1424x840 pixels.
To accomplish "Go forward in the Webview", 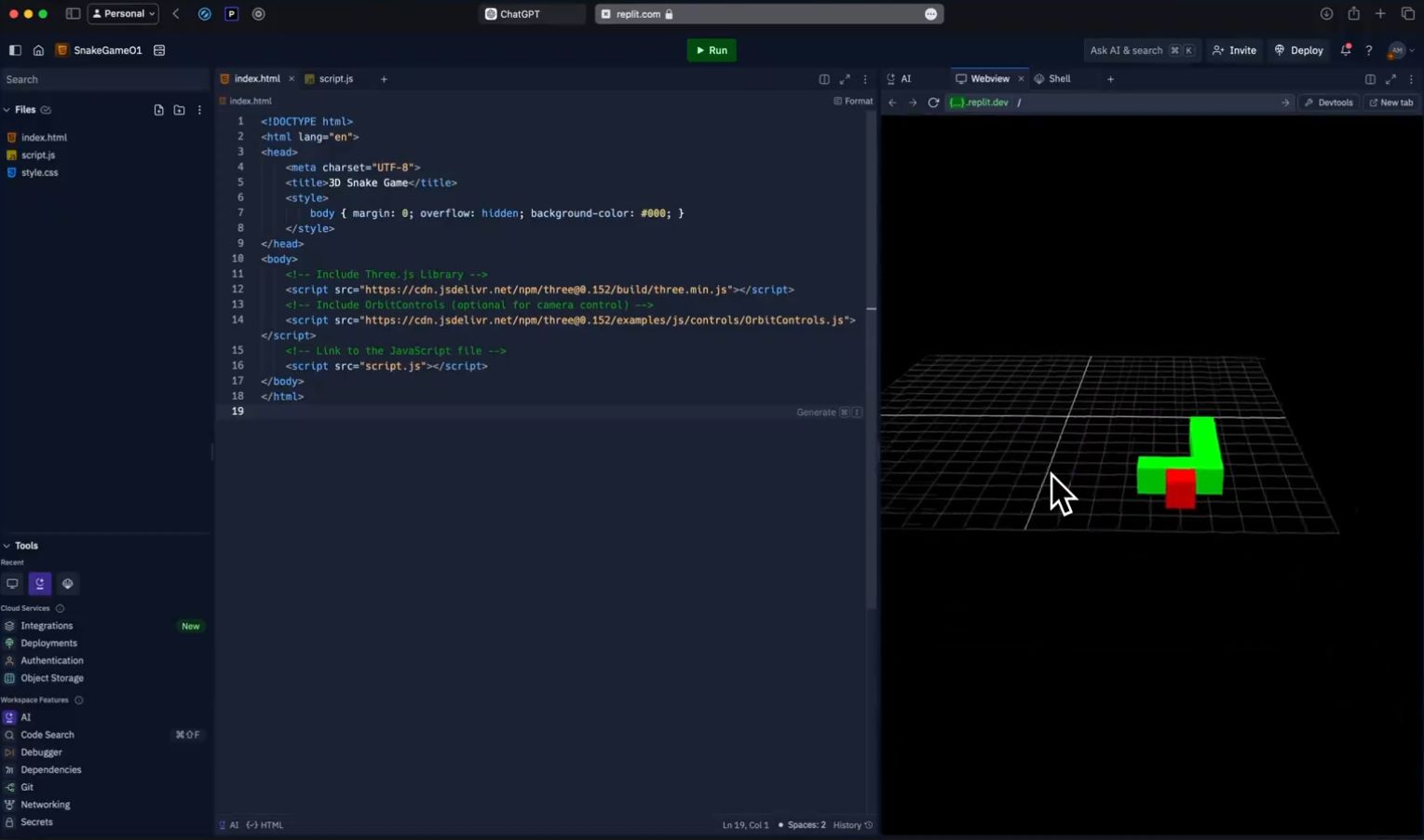I will 913,102.
